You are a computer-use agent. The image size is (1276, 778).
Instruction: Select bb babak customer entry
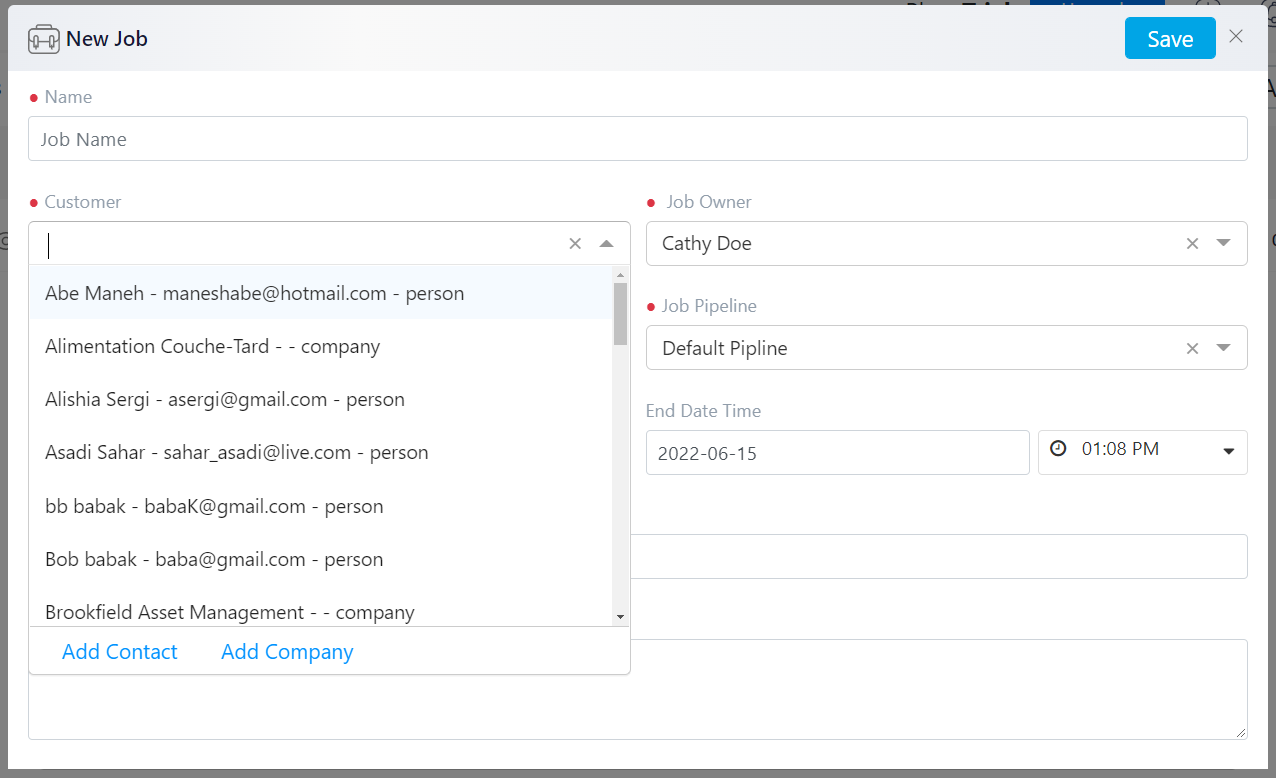point(320,506)
